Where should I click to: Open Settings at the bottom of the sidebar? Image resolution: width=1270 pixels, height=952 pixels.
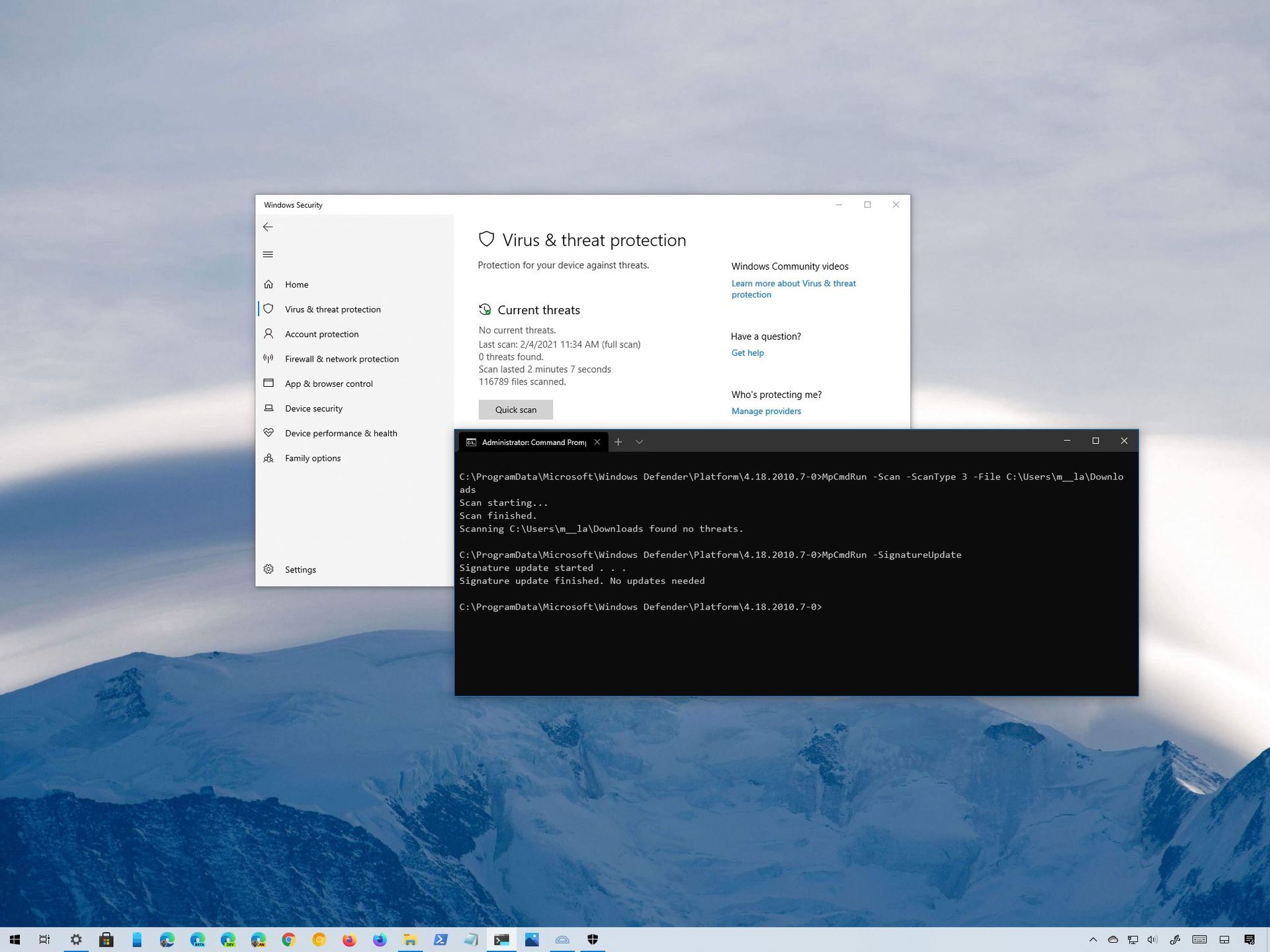point(300,569)
